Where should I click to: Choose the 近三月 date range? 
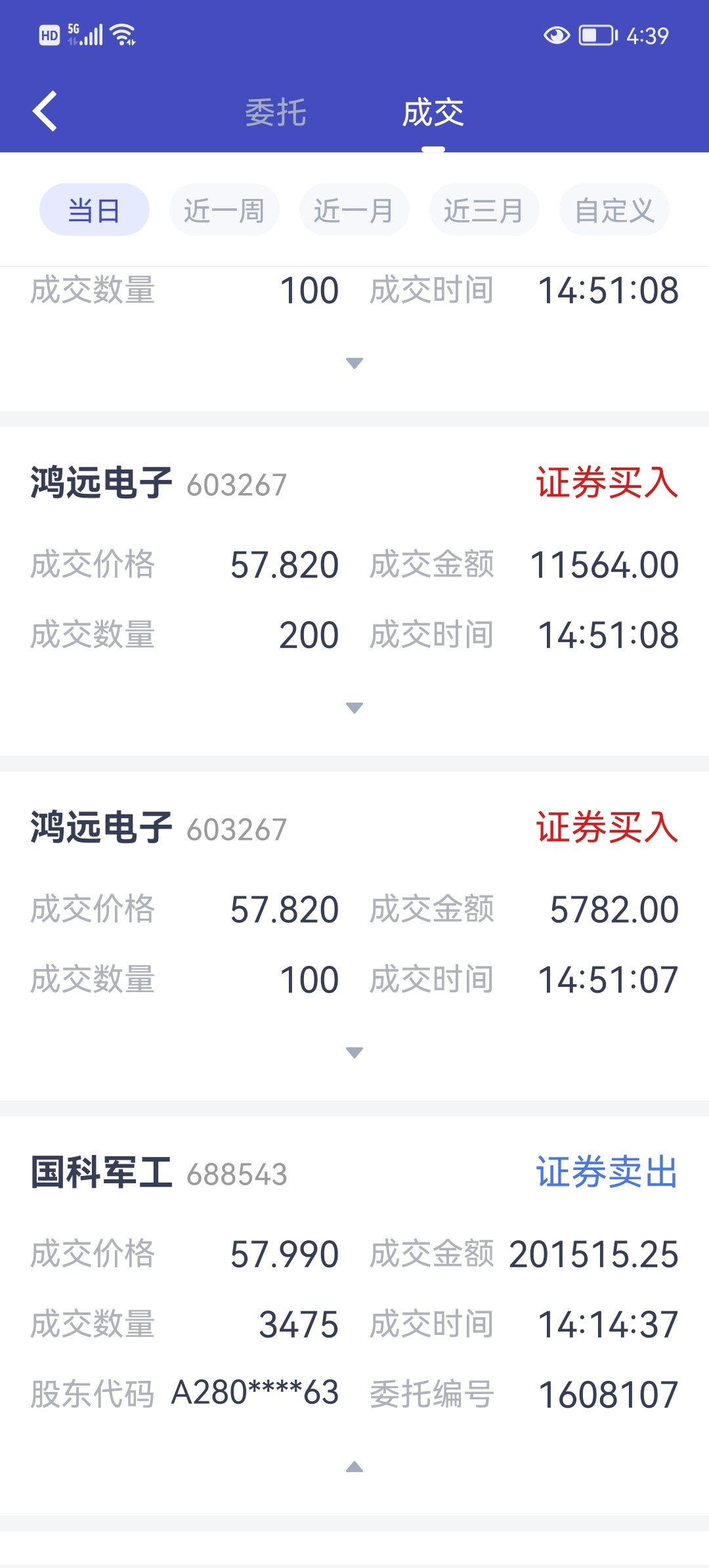pyautogui.click(x=484, y=209)
